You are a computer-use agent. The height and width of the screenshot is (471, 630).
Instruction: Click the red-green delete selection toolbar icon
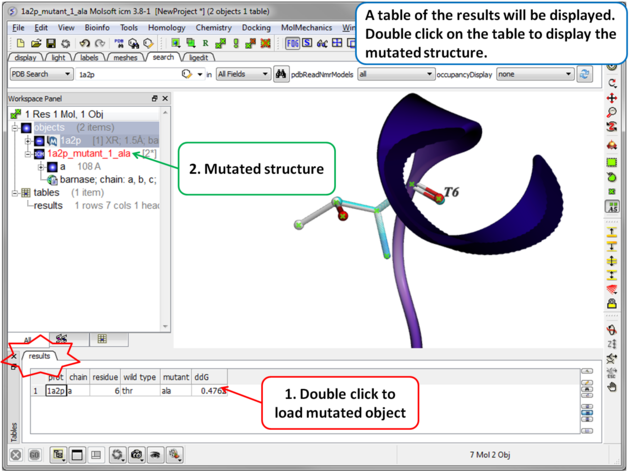tap(265, 44)
